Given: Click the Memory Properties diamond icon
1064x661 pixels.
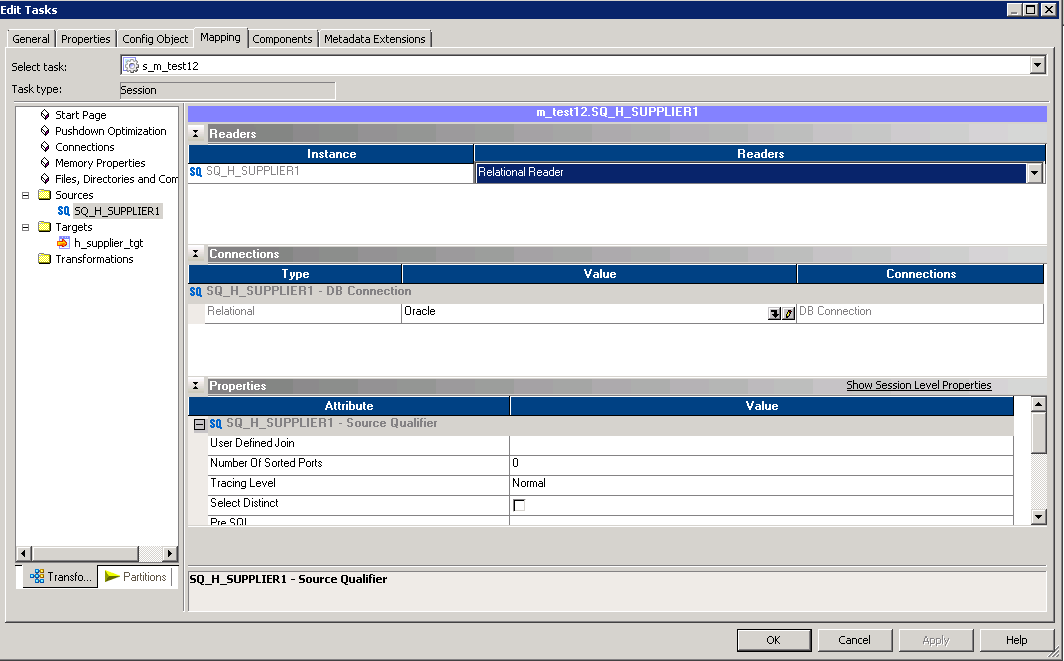Looking at the screenshot, I should 45,163.
